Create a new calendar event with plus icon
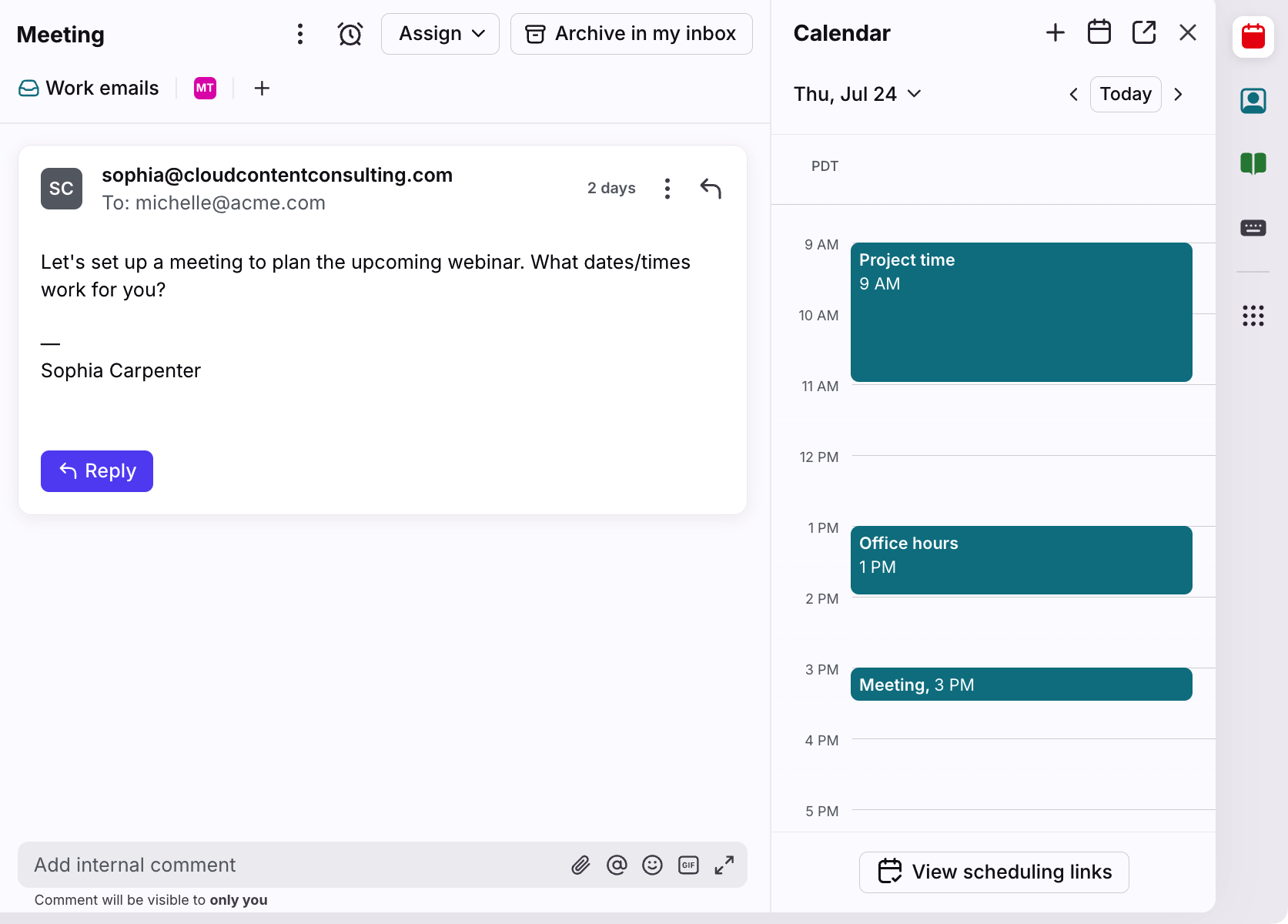Viewport: 1288px width, 924px height. point(1055,32)
